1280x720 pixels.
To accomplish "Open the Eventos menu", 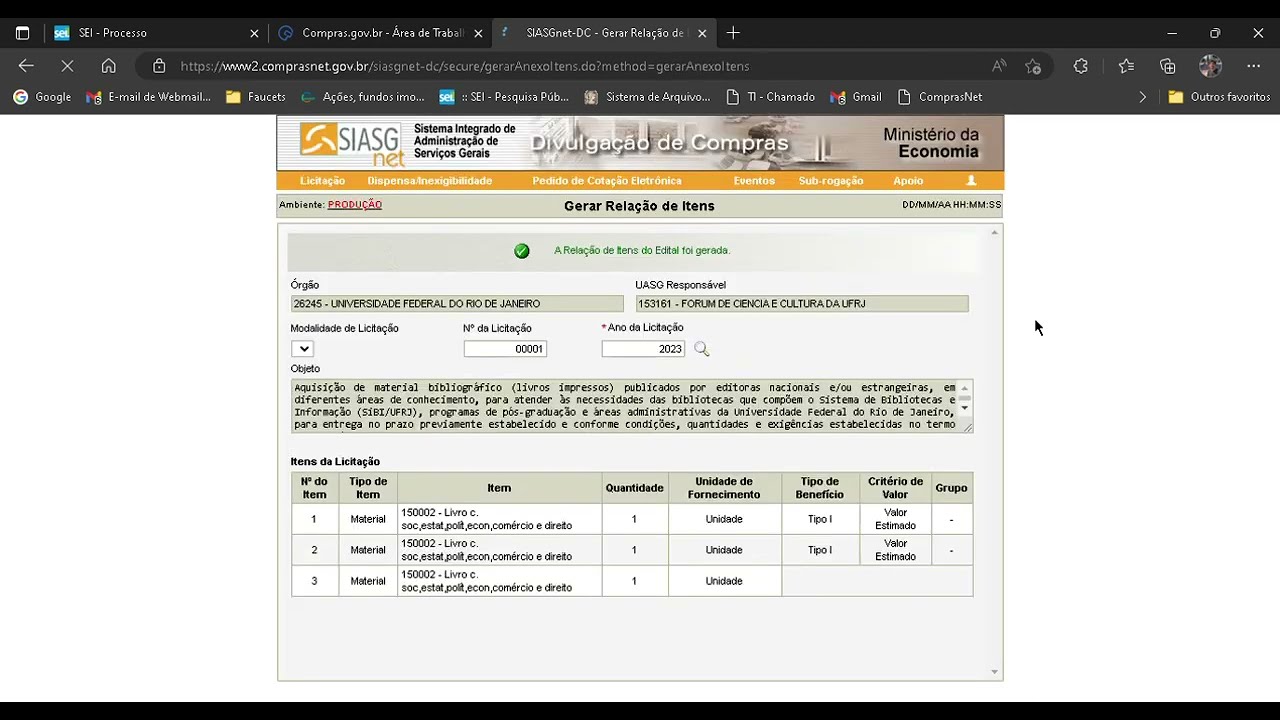I will click(x=754, y=181).
